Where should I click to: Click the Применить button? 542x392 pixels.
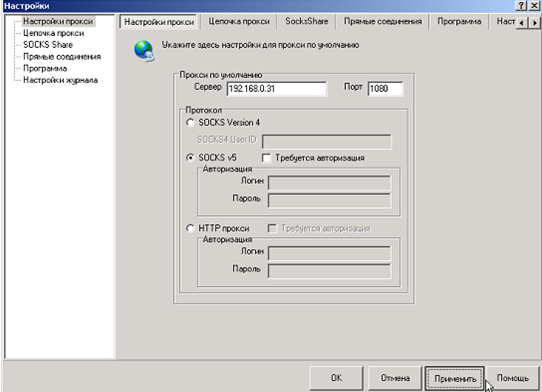coord(455,379)
